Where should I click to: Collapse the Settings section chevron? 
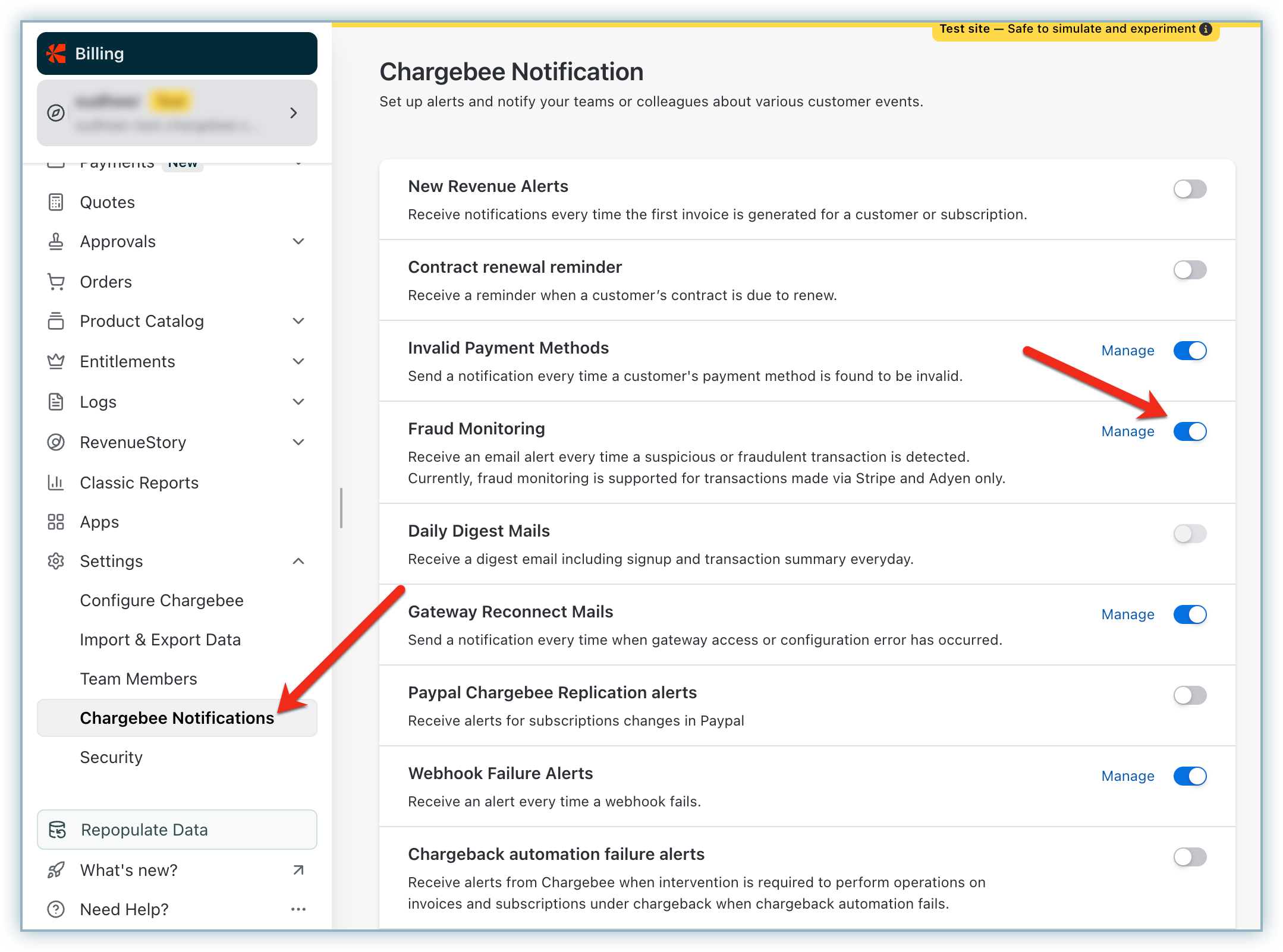click(298, 561)
